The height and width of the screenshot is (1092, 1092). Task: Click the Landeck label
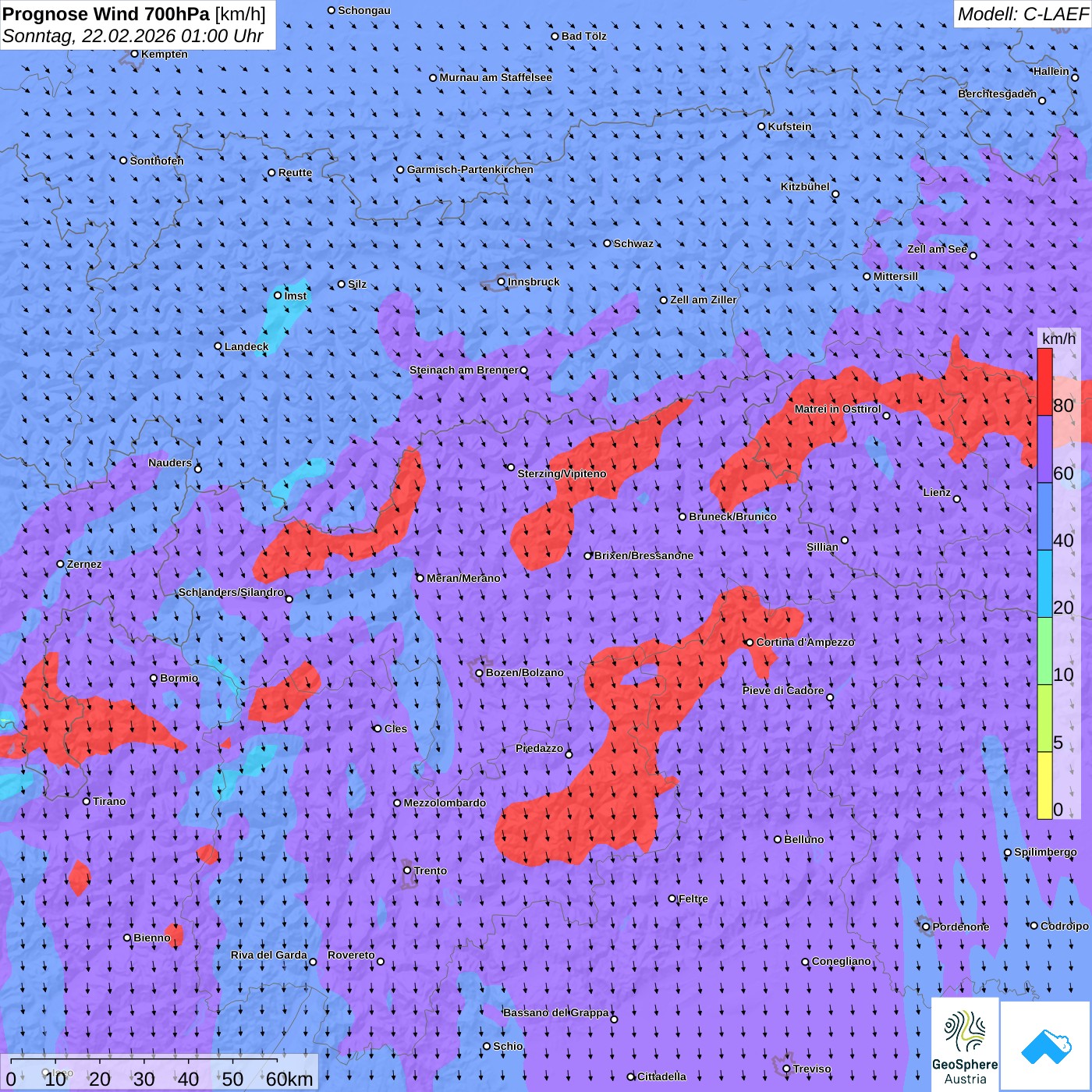click(246, 346)
